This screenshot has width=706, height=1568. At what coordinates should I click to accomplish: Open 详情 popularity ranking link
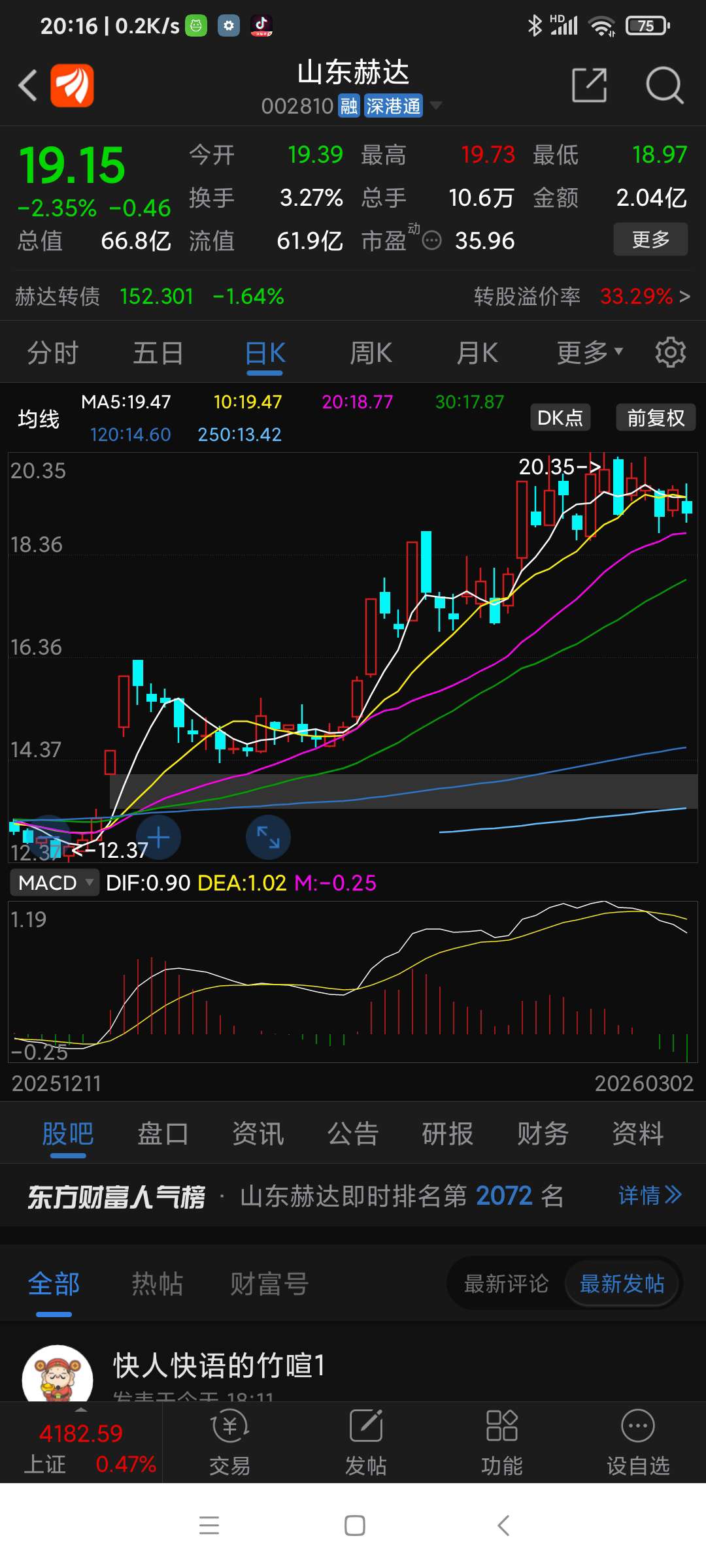[650, 1196]
